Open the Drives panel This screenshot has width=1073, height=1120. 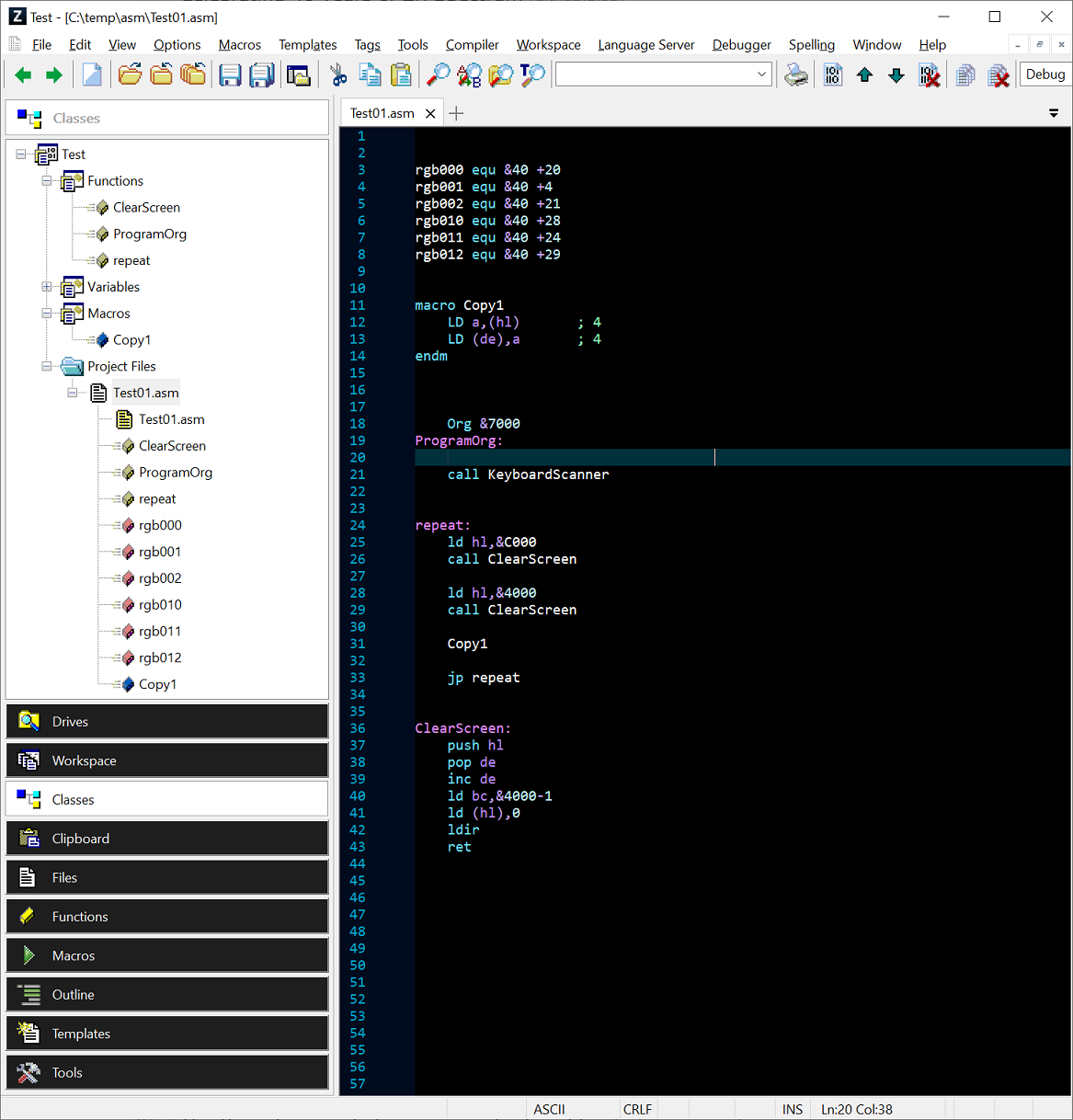[167, 722]
